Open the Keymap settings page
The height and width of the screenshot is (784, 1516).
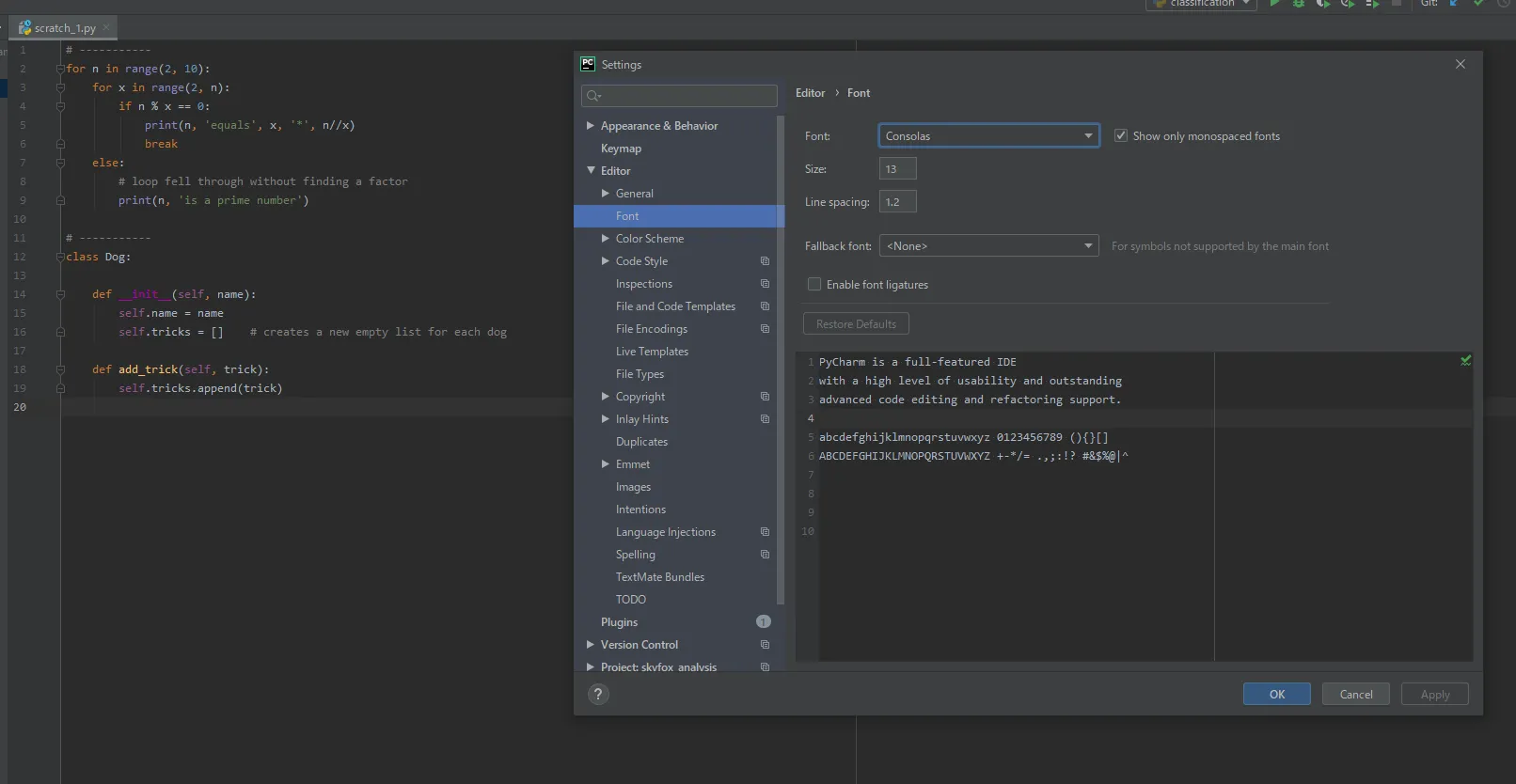pyautogui.click(x=621, y=149)
